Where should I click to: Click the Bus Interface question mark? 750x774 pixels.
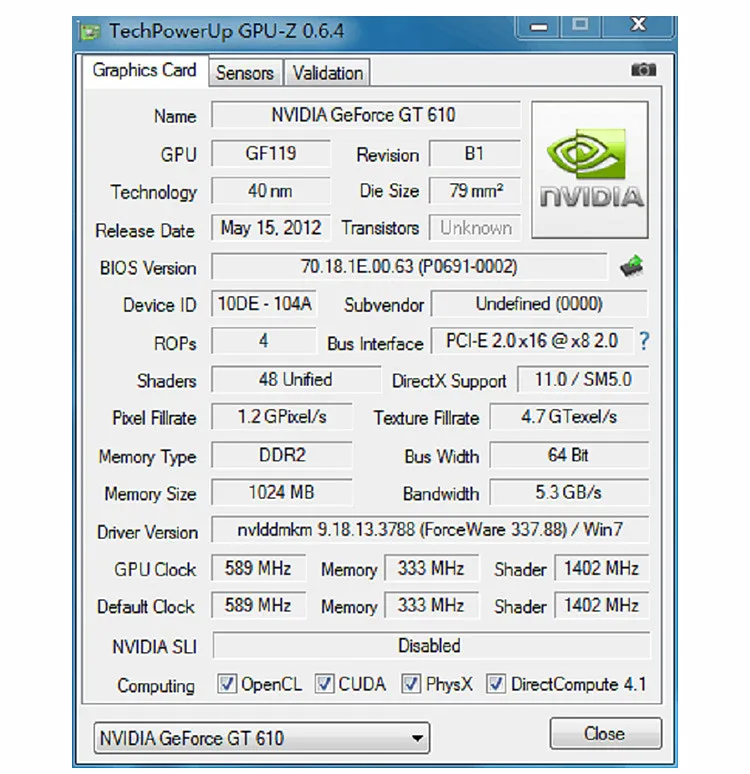tap(643, 341)
